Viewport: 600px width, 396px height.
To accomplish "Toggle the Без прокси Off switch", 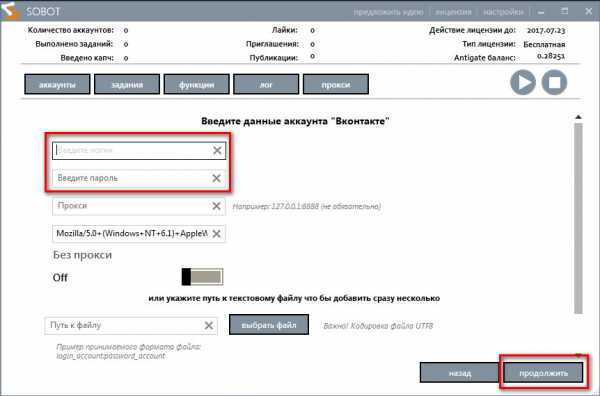I will pyautogui.click(x=202, y=277).
